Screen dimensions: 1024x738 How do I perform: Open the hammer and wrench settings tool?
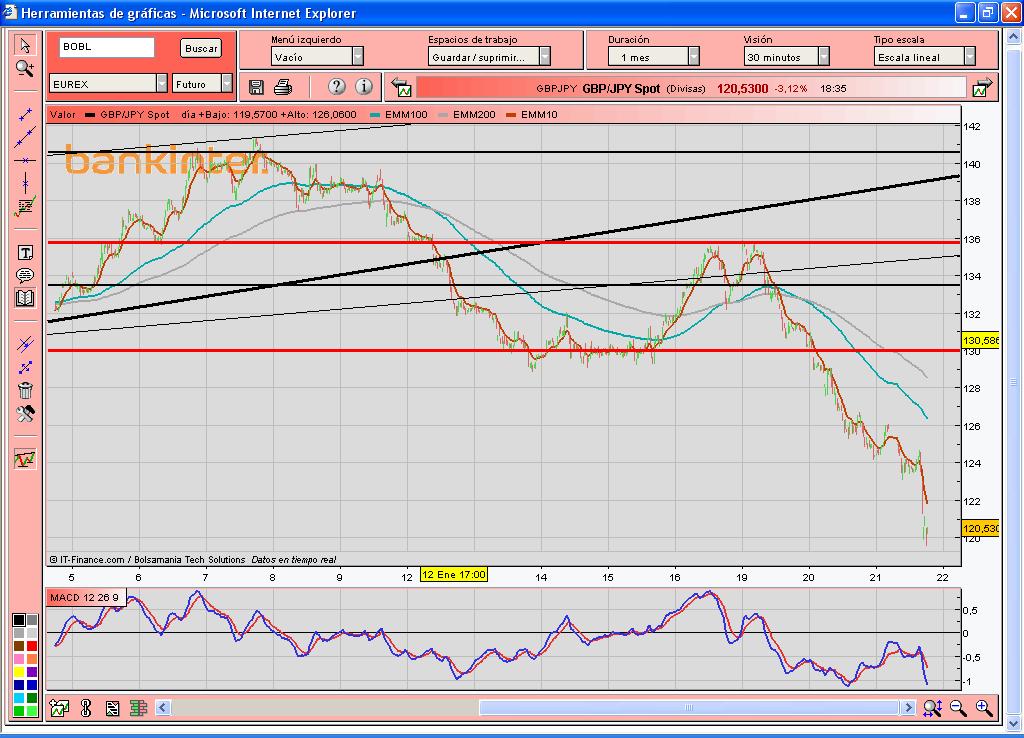point(25,413)
